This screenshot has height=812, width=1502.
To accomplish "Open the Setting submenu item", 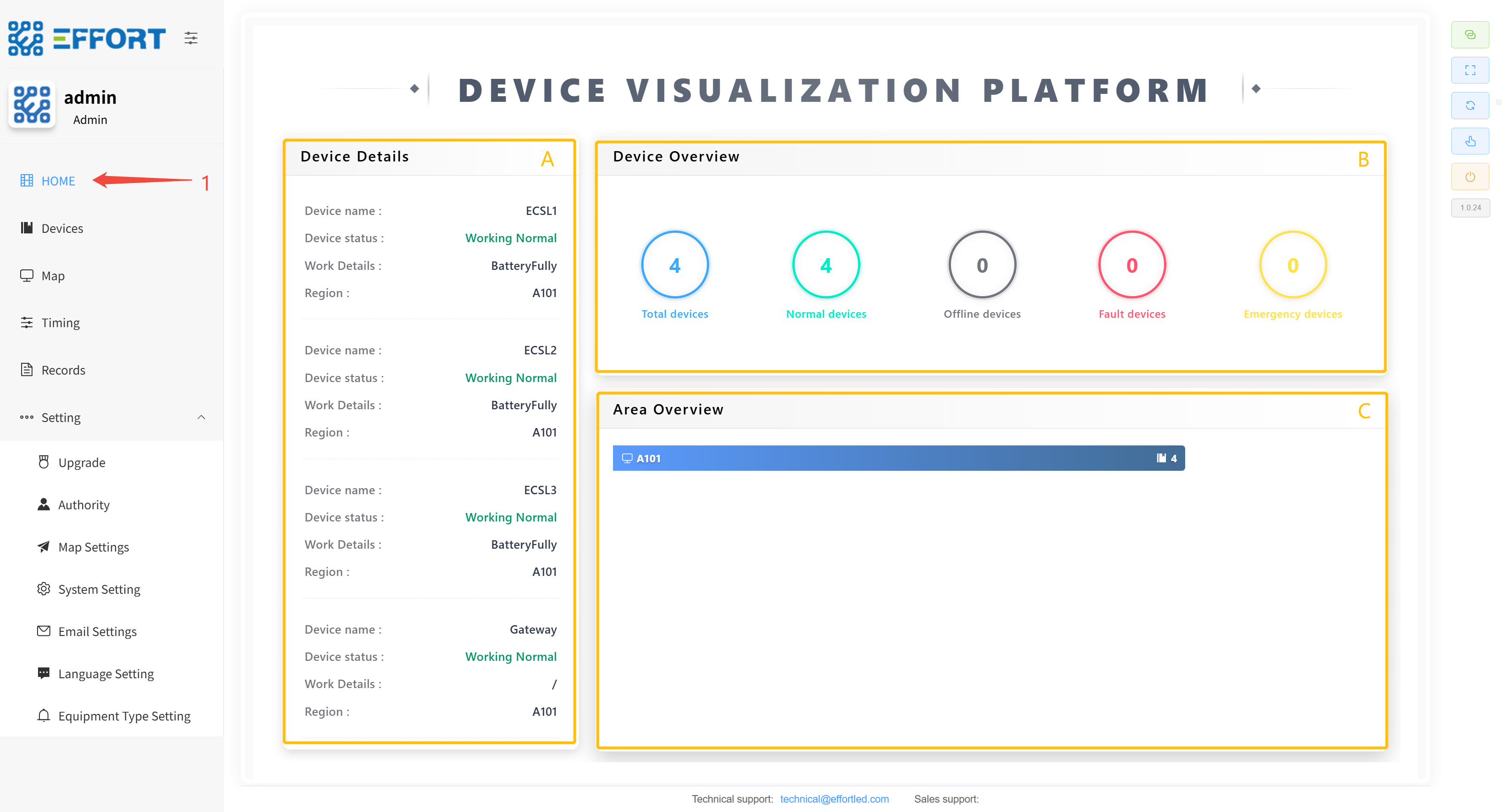I will [61, 417].
